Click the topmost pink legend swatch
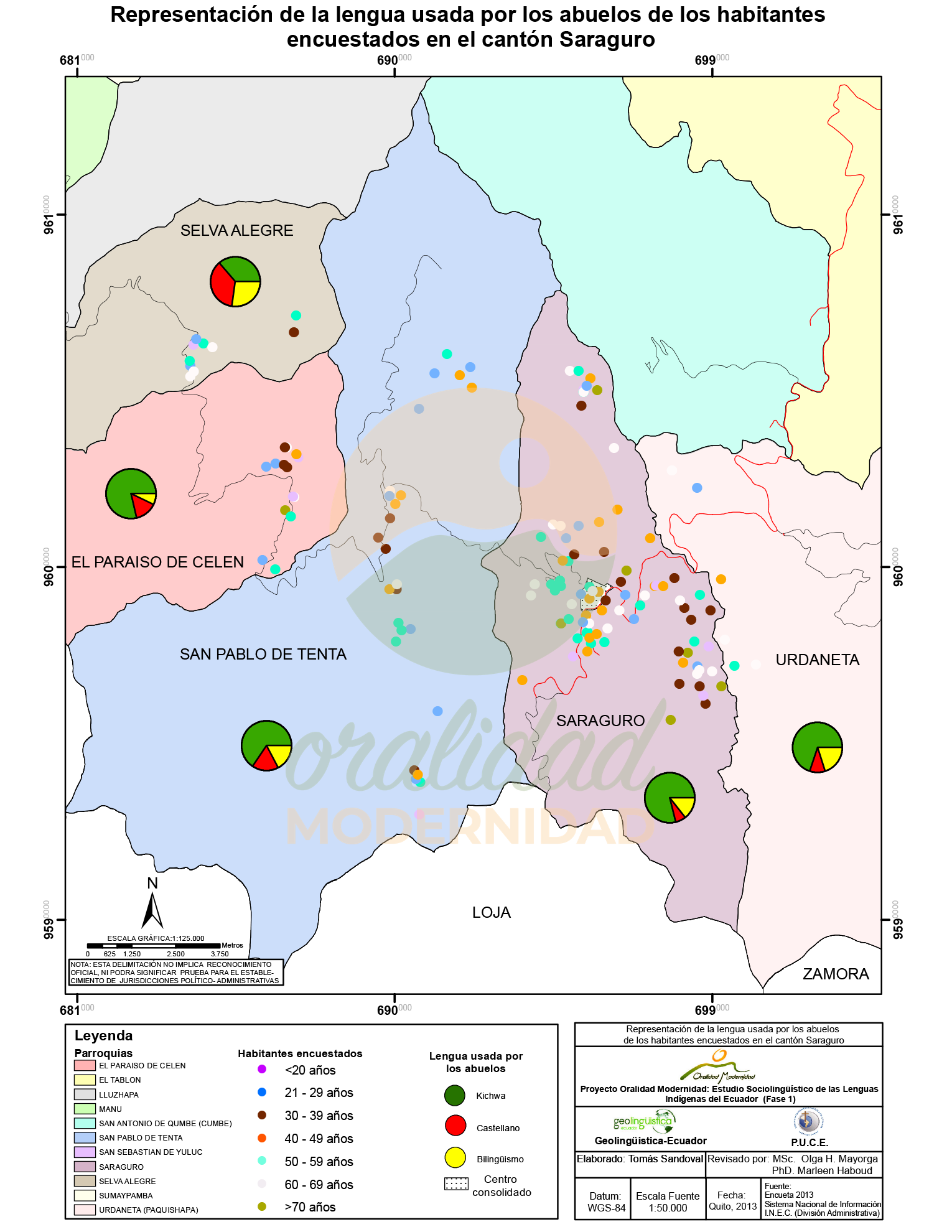 tap(85, 1065)
